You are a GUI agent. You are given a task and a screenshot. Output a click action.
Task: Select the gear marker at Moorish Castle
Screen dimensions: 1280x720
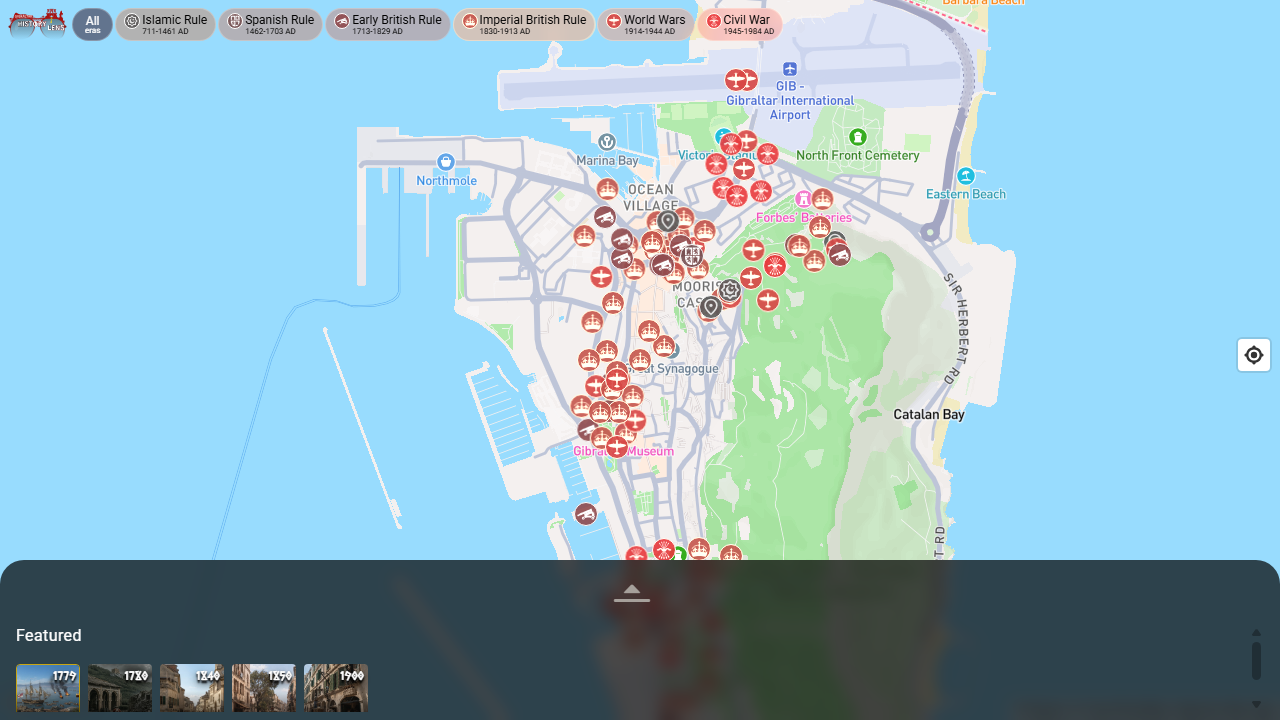(x=730, y=290)
